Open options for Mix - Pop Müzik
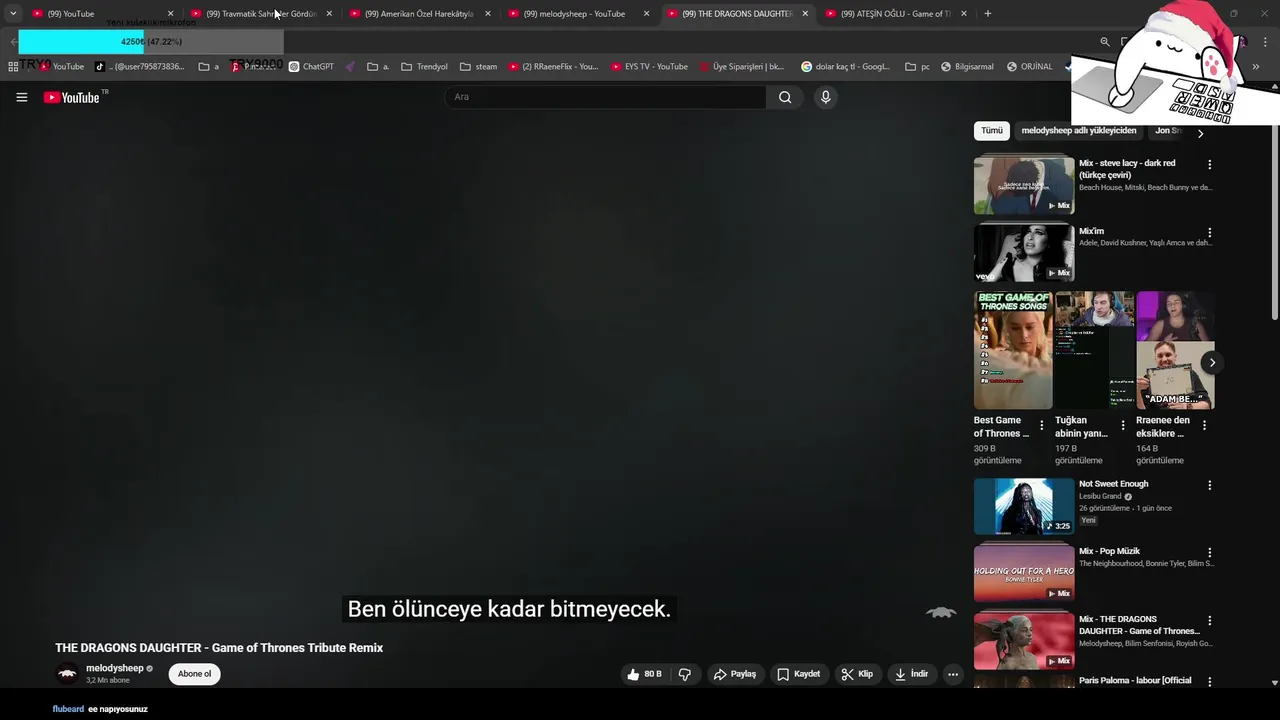This screenshot has width=1280, height=720. [x=1209, y=552]
